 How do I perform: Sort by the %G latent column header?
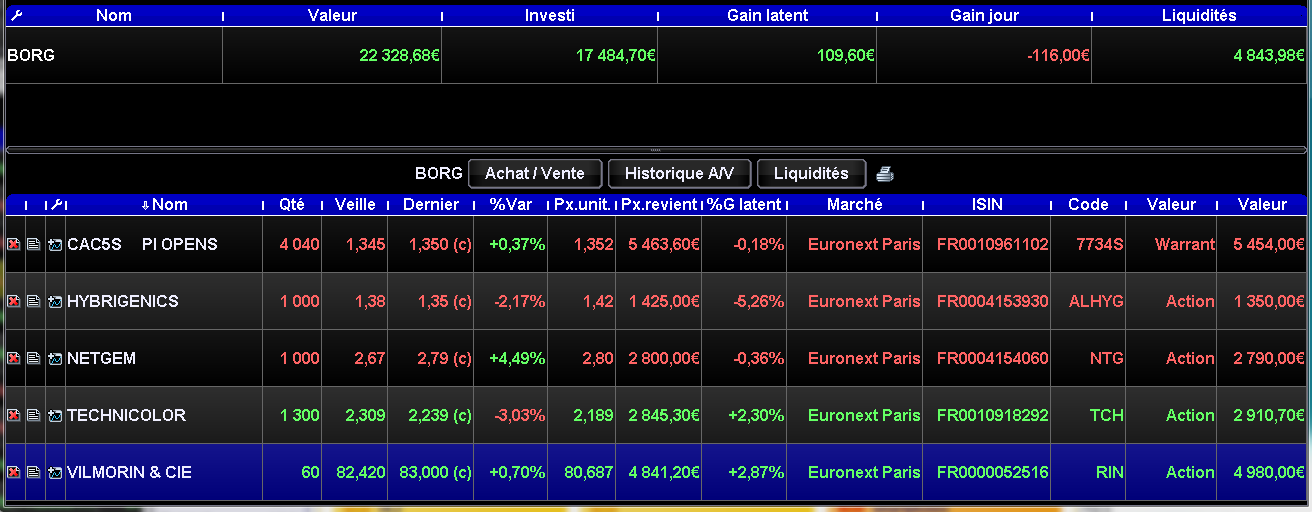pos(744,204)
